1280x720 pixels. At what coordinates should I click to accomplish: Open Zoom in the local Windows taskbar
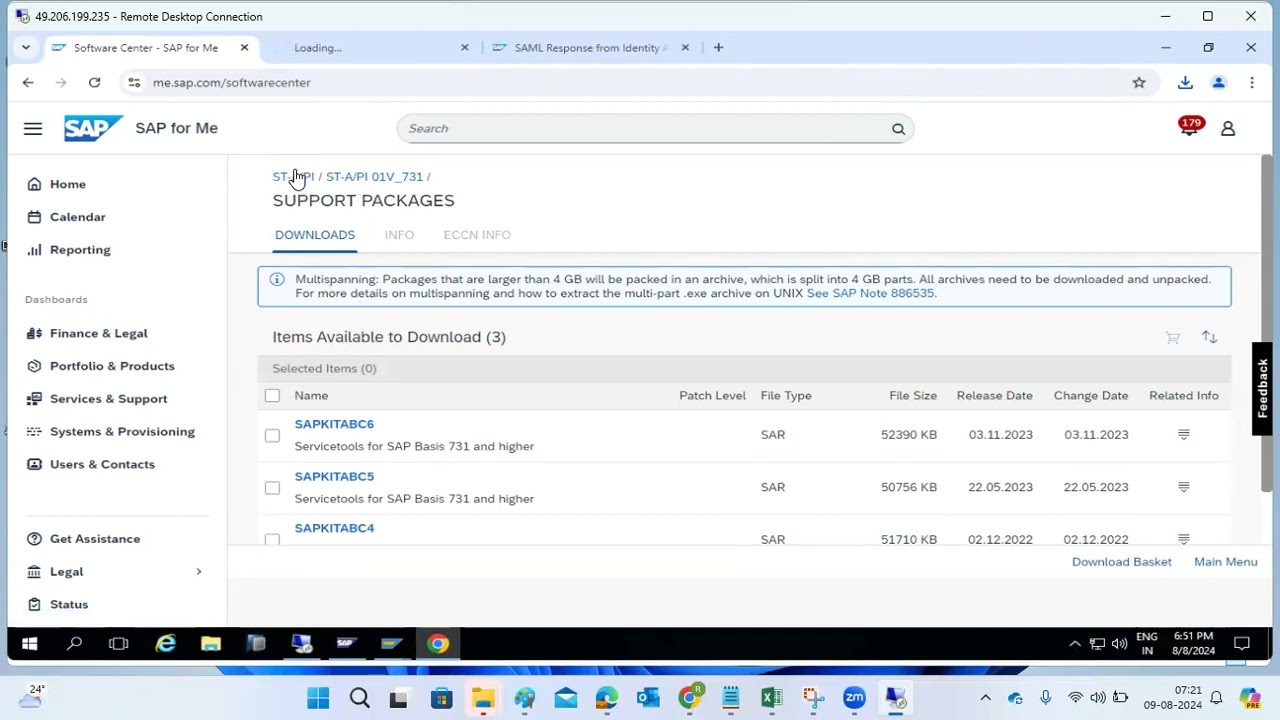[854, 698]
